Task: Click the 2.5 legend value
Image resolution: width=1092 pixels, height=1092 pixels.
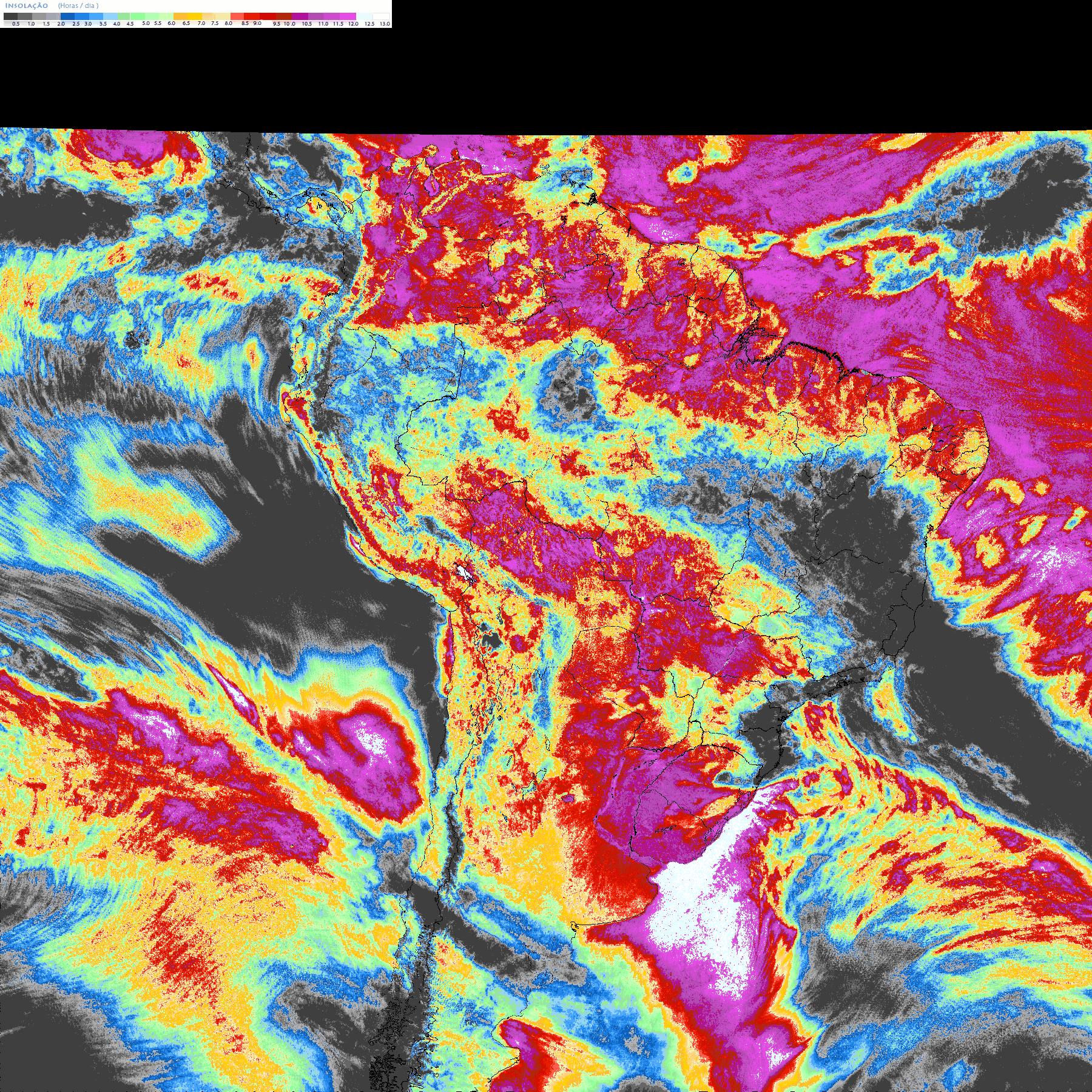Action: (x=76, y=24)
